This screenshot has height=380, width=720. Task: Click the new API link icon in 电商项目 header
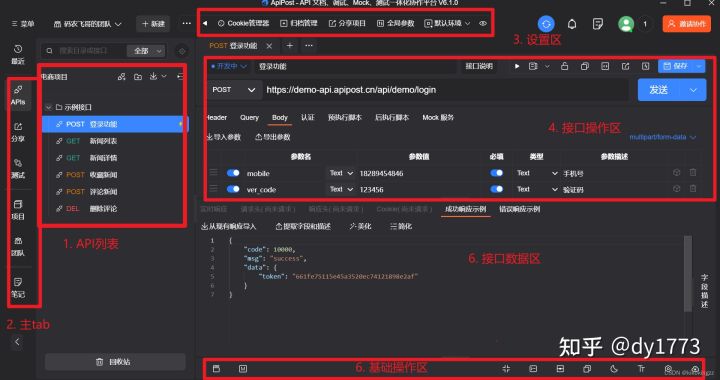tap(122, 77)
